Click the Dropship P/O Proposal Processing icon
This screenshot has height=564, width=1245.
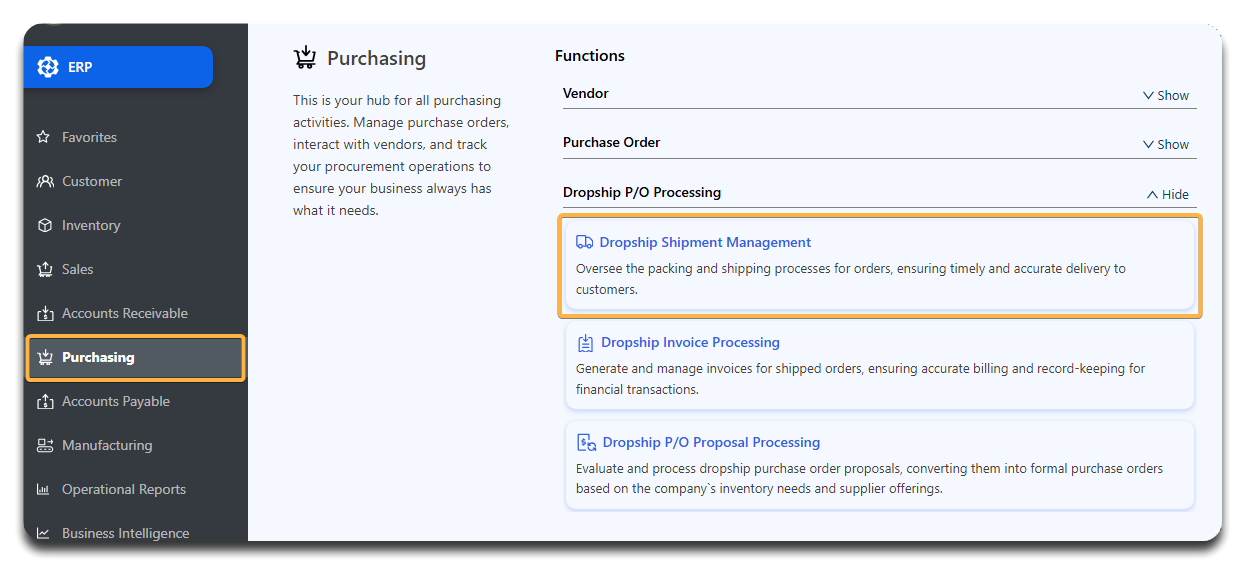coord(586,442)
